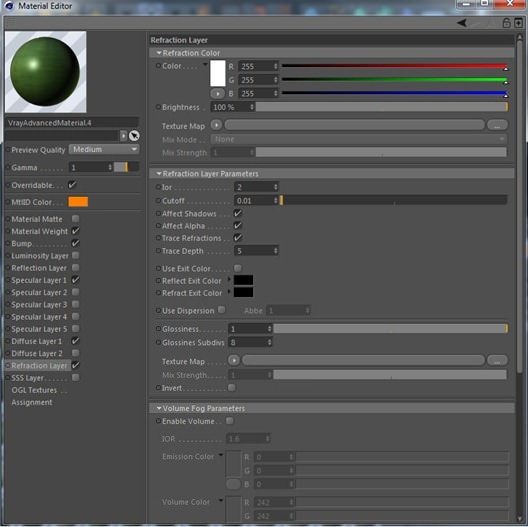
Task: Toggle the Refraction Layer checkbox
Action: [x=75, y=365]
